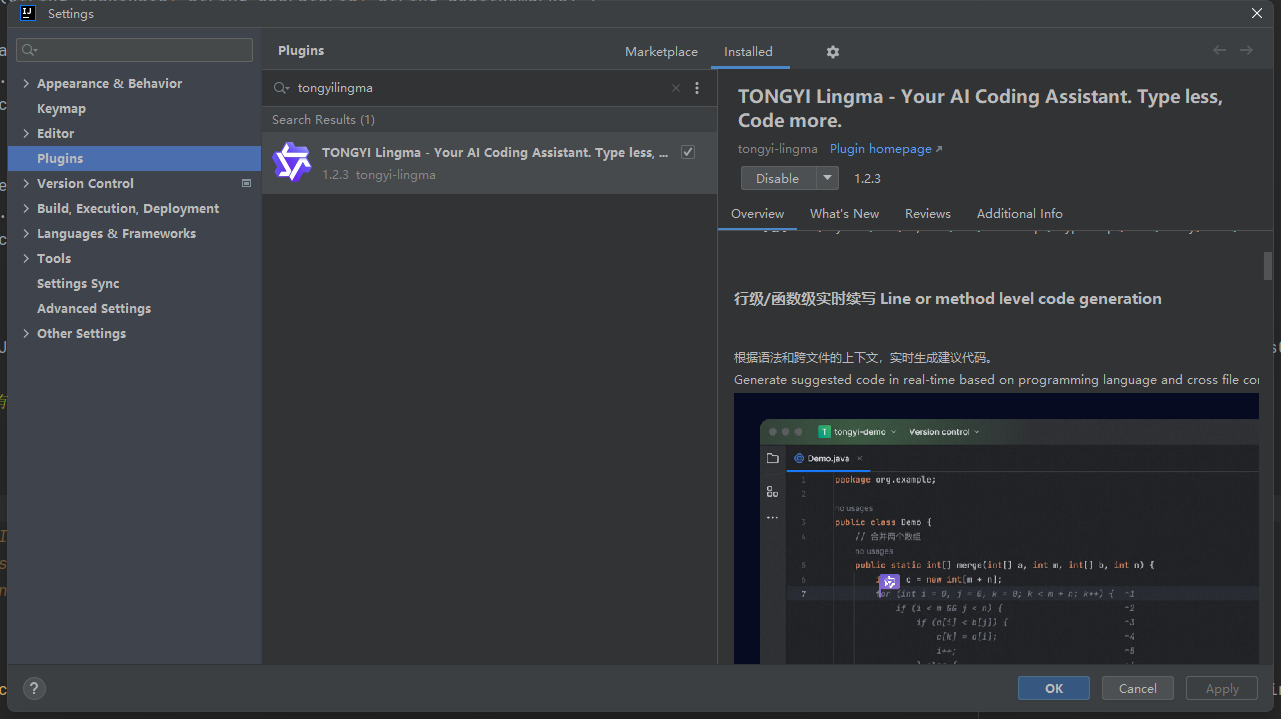Image resolution: width=1281 pixels, height=719 pixels.
Task: Click the settings search input field
Action: pyautogui.click(x=135, y=50)
